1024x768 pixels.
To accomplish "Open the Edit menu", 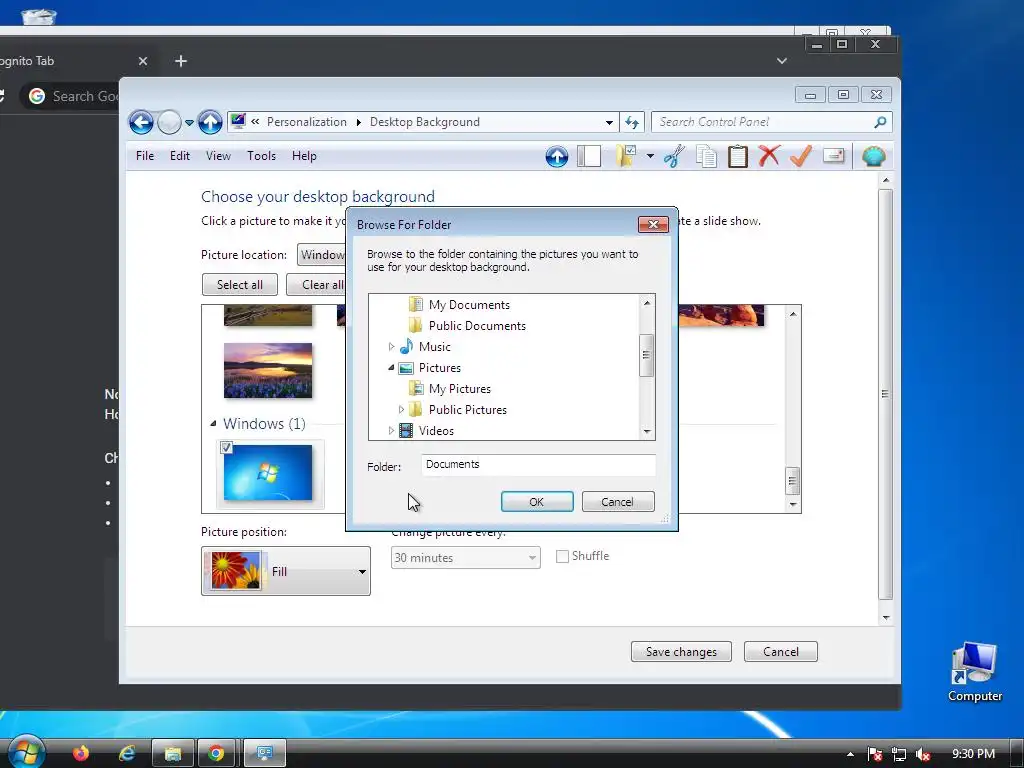I will [x=180, y=156].
